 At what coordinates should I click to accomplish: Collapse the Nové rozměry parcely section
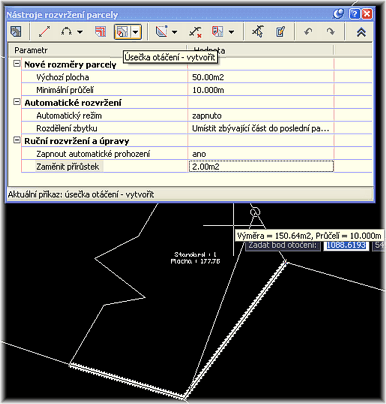(17, 63)
